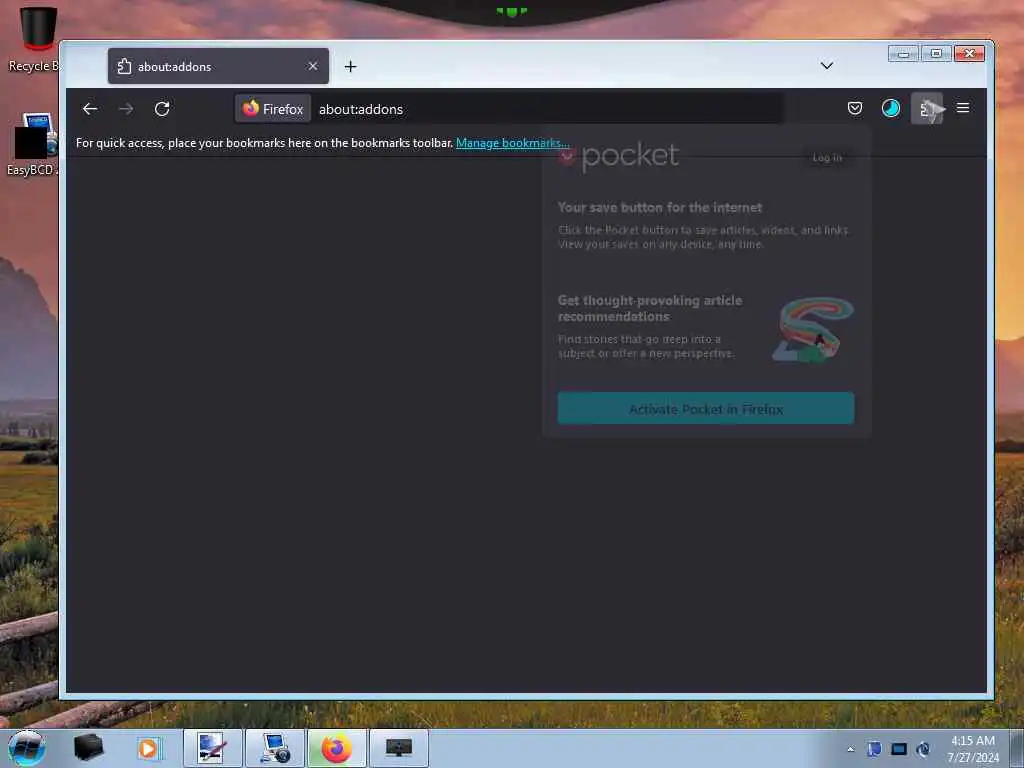Click Activate Pocket in Firefox button
The image size is (1024, 768).
pos(705,409)
